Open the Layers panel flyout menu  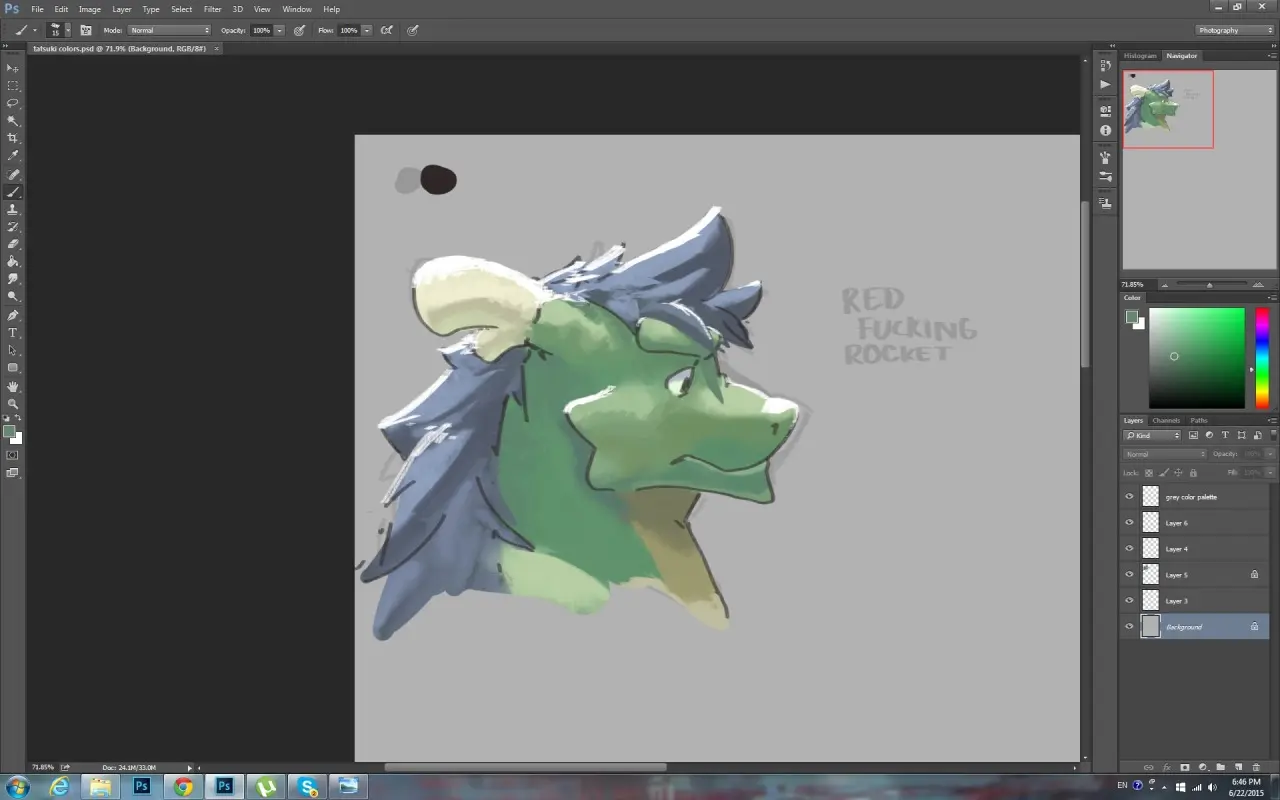coord(1272,421)
